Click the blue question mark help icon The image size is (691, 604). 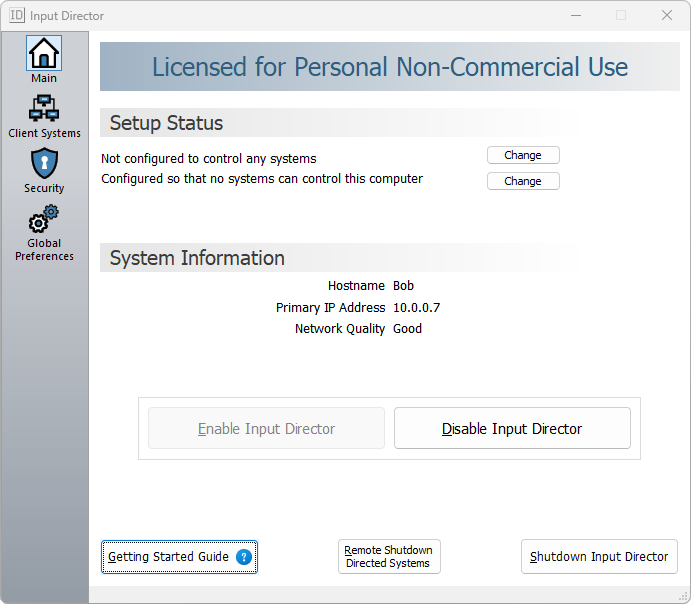point(243,557)
